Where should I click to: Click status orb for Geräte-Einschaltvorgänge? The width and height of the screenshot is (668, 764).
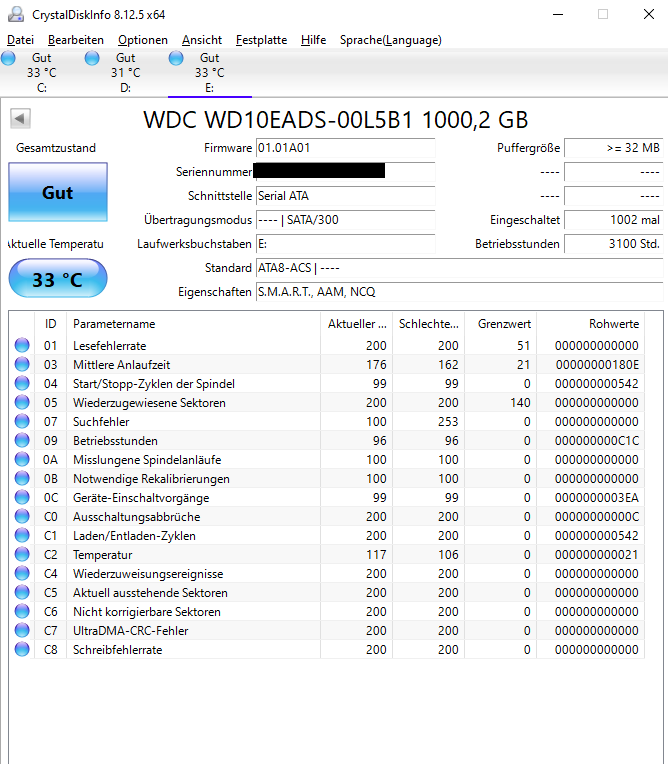point(22,497)
